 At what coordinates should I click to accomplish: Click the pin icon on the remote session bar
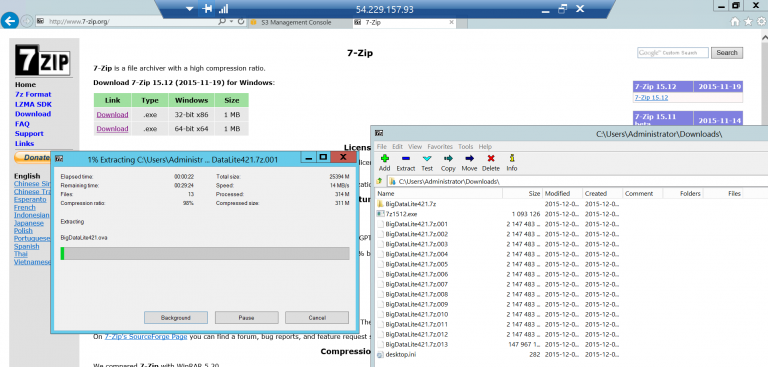207,9
